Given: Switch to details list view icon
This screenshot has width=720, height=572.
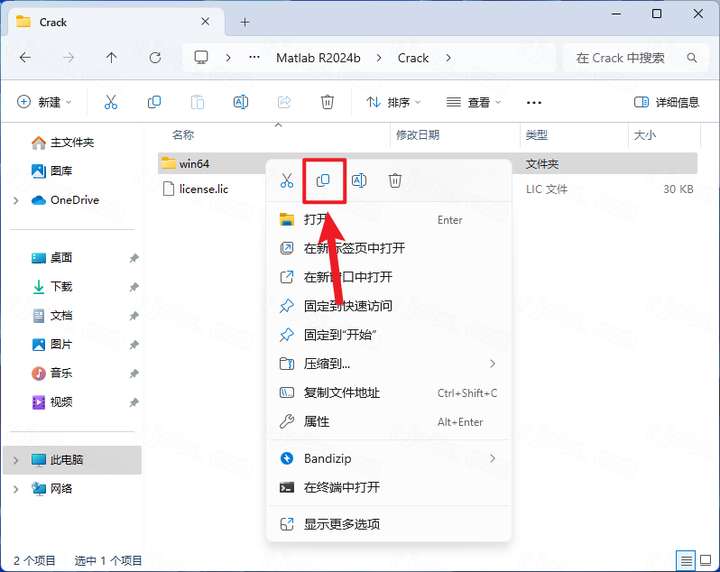Looking at the screenshot, I should tap(686, 561).
